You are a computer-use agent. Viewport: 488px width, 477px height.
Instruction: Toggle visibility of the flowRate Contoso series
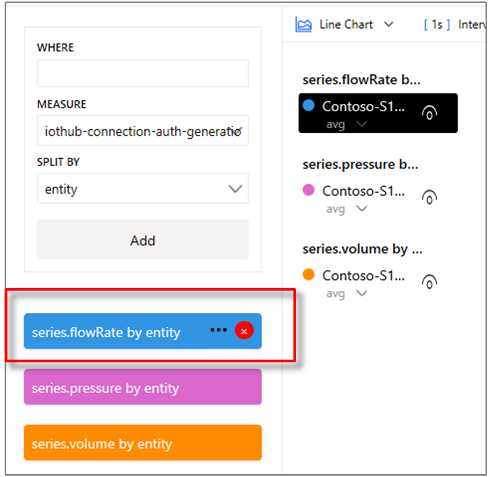point(429,113)
